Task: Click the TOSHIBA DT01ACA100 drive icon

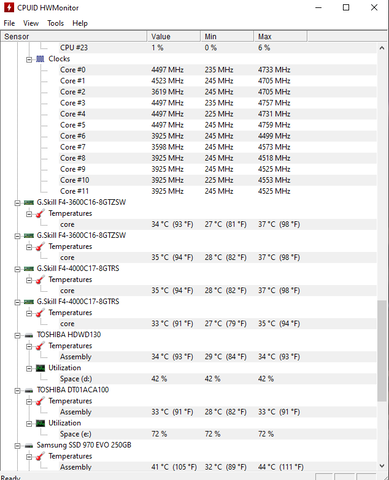Action: [29, 390]
